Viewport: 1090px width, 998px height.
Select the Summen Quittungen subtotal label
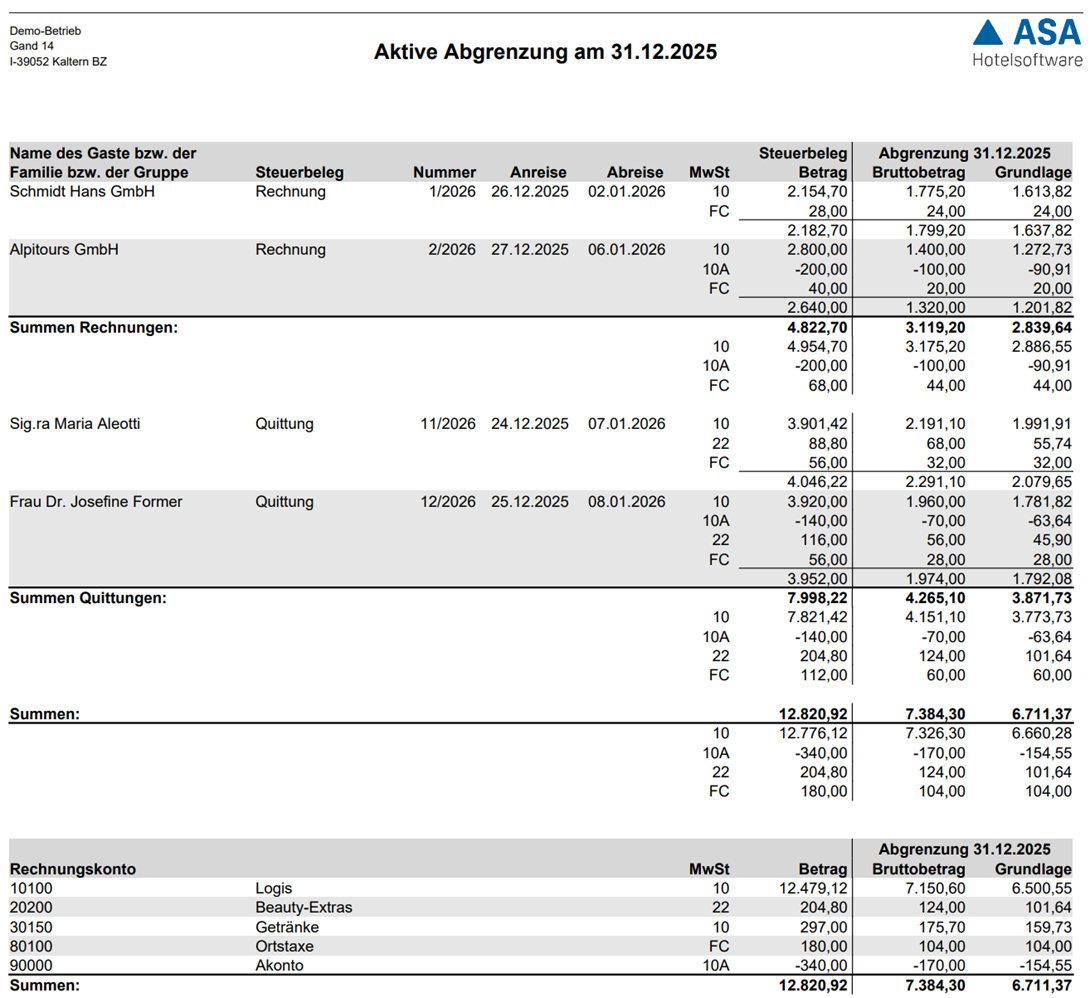click(x=88, y=598)
